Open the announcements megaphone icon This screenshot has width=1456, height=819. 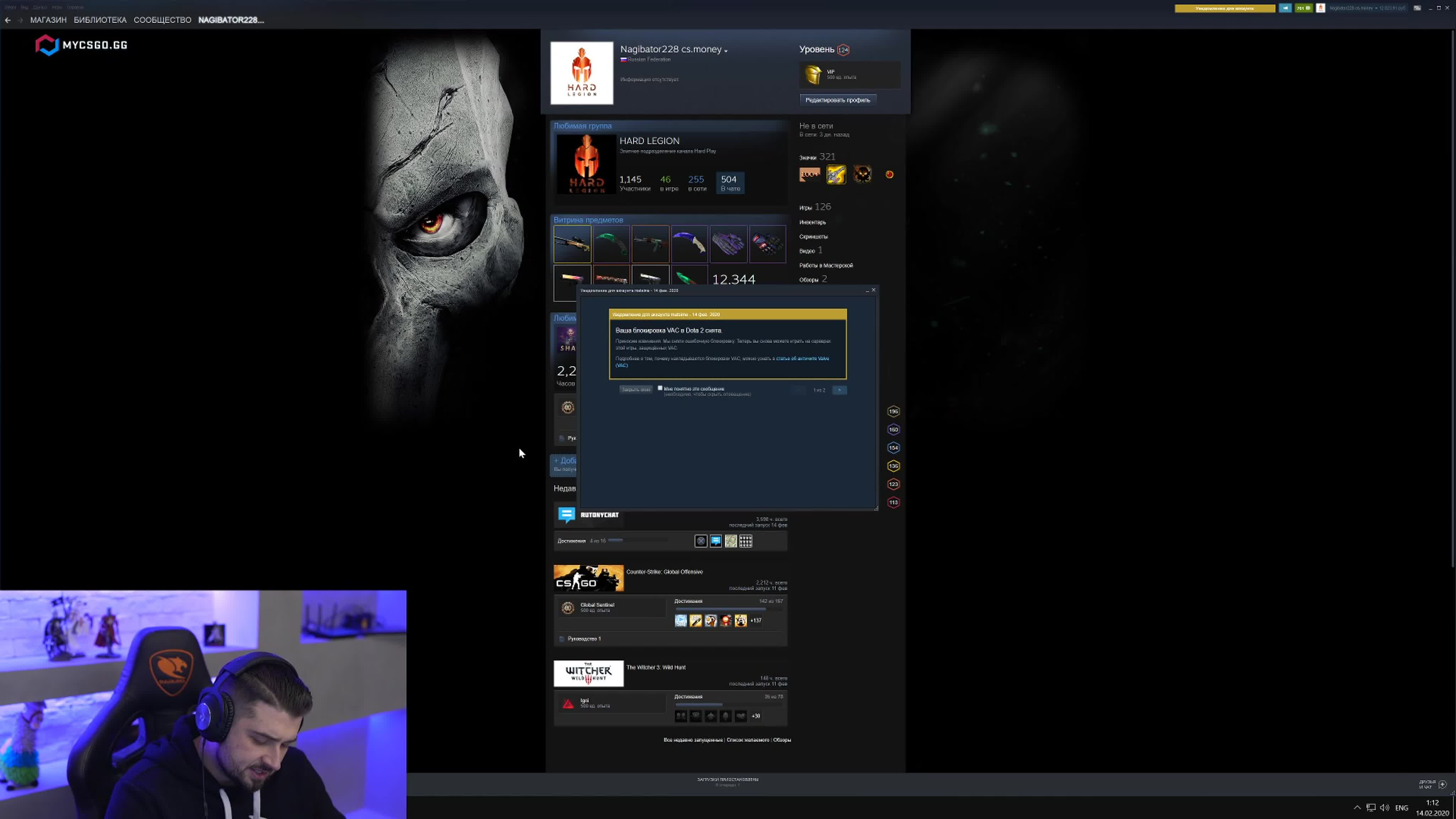[x=1285, y=8]
